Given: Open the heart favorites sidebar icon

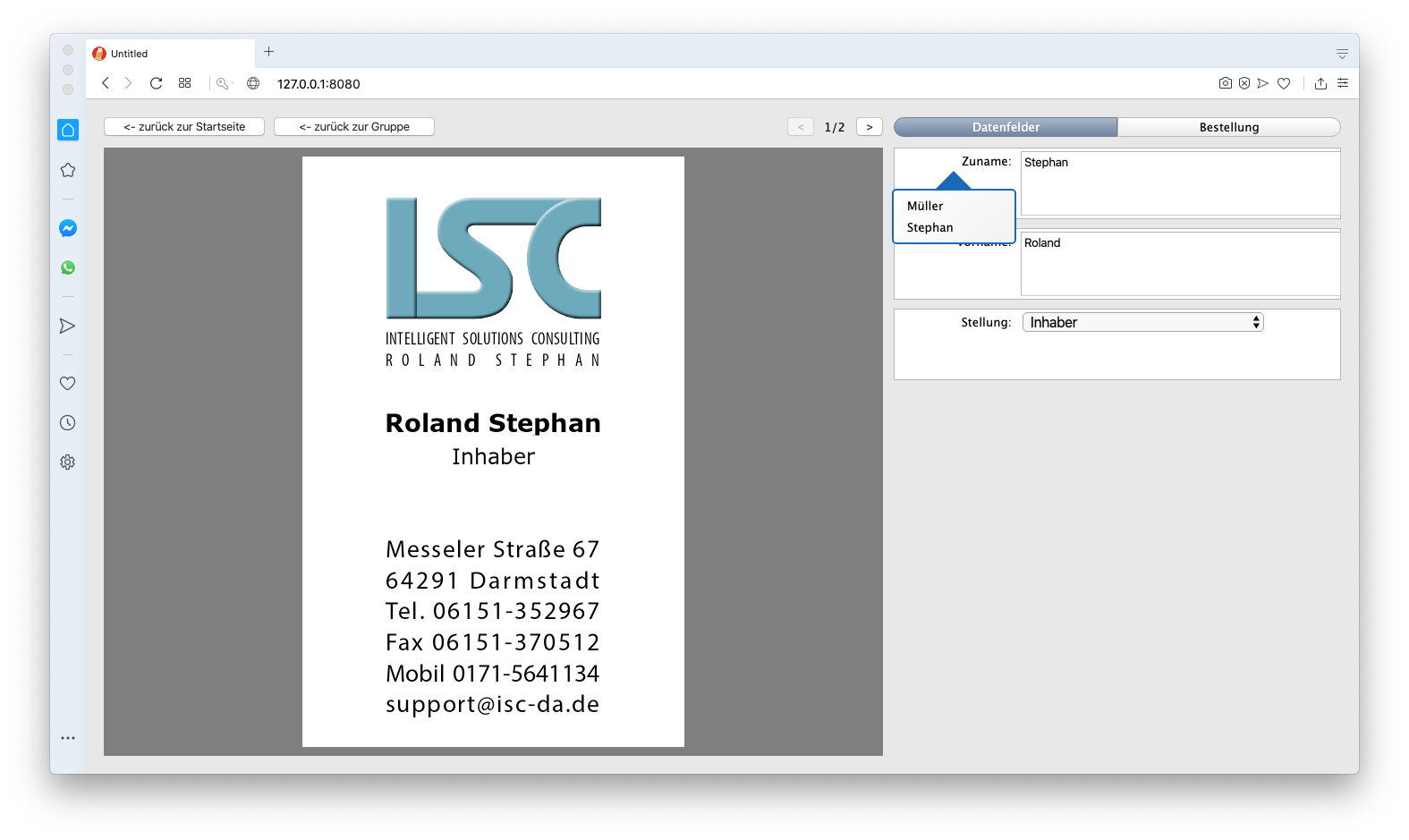Looking at the screenshot, I should pyautogui.click(x=67, y=383).
